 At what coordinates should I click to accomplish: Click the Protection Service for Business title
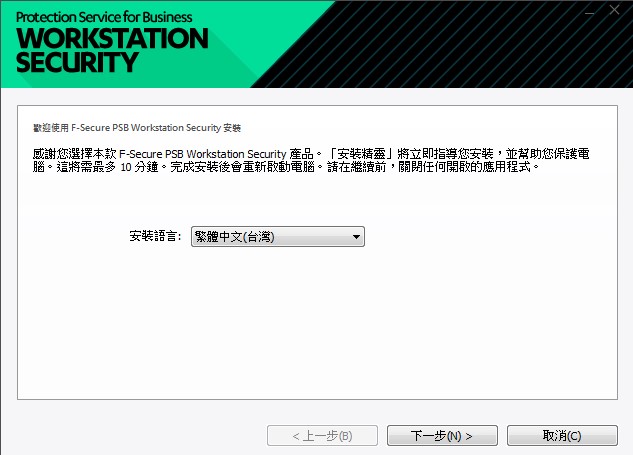(x=104, y=17)
